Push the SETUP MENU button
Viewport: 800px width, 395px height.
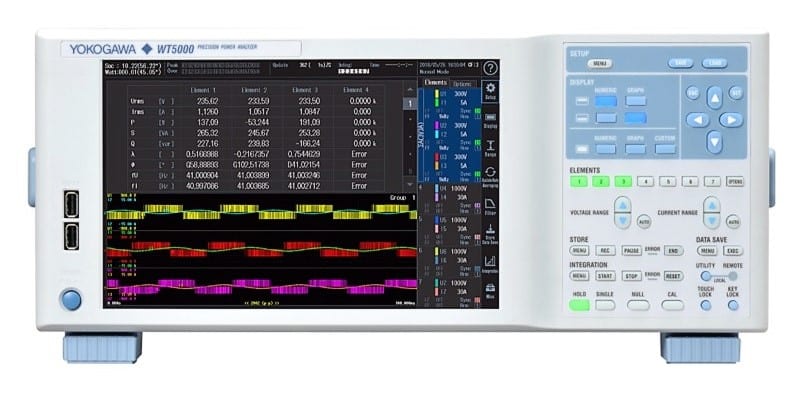599,64
